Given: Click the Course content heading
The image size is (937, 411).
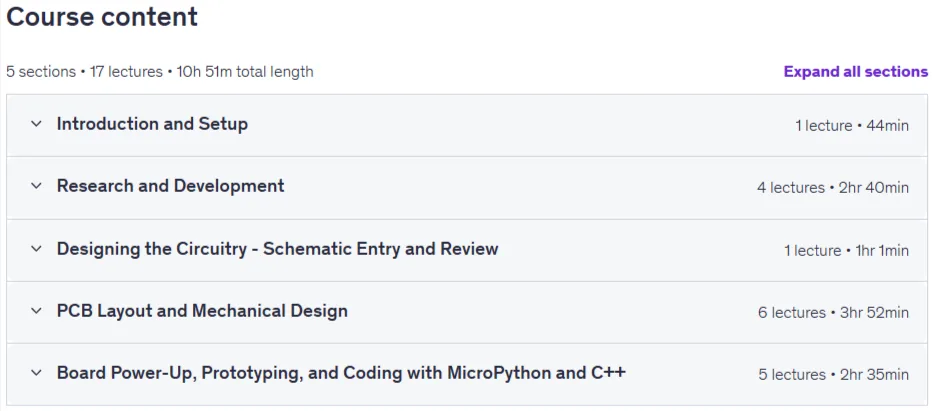Looking at the screenshot, I should pyautogui.click(x=102, y=17).
